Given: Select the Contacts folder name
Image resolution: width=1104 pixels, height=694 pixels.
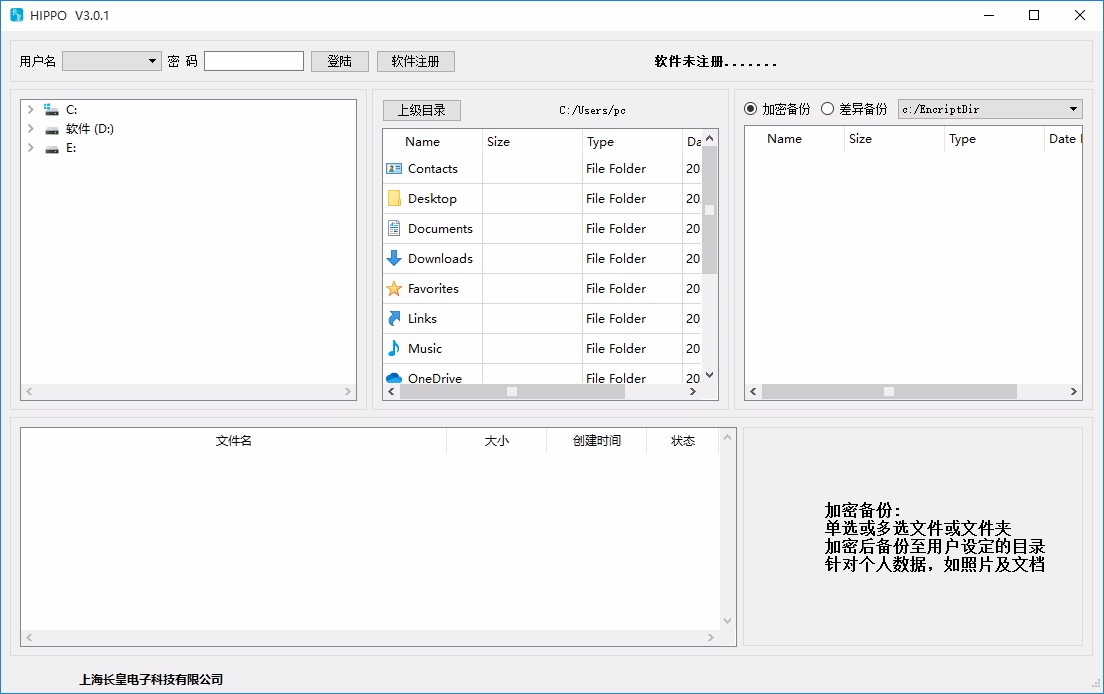Looking at the screenshot, I should (x=433, y=169).
